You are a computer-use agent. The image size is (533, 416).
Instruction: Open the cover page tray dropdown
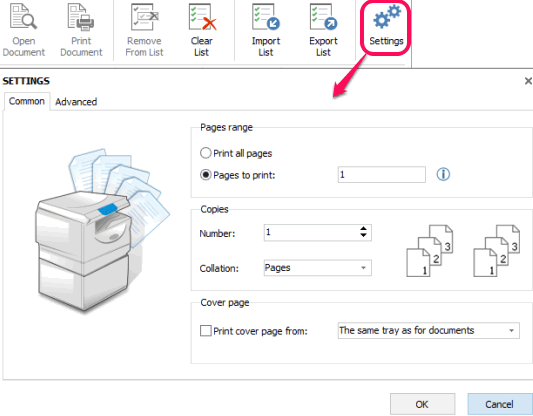[429, 330]
